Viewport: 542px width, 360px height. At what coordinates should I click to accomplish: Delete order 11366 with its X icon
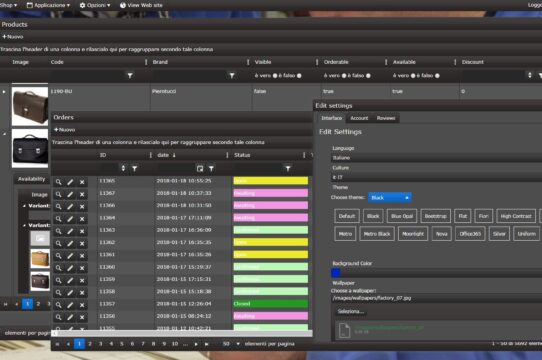pos(82,207)
